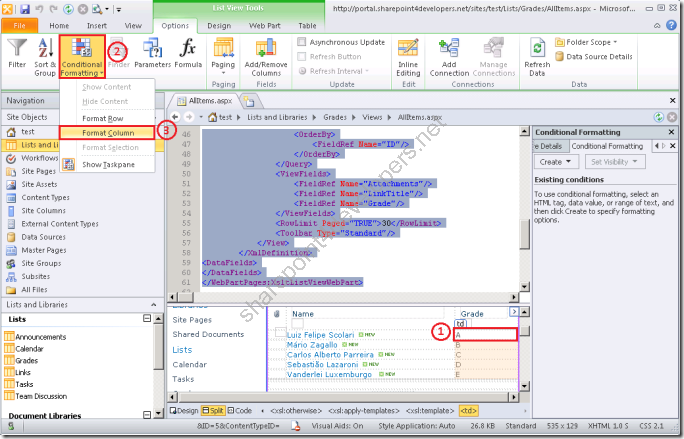Open the Create dropdown in Conditional Formatting
The width and height of the screenshot is (684, 439).
click(556, 162)
